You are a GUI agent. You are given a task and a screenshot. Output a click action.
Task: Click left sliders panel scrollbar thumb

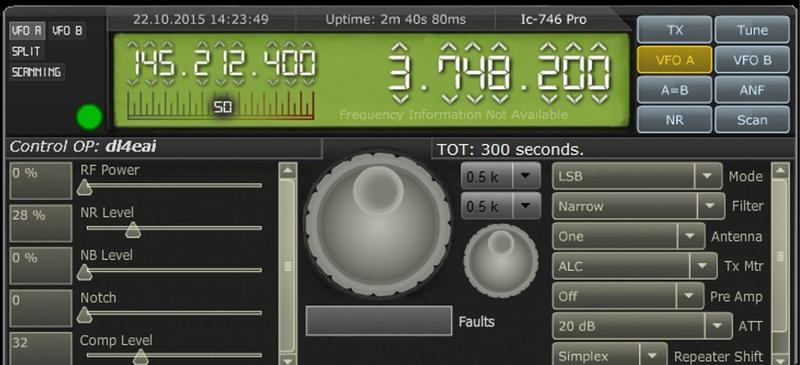click(288, 266)
